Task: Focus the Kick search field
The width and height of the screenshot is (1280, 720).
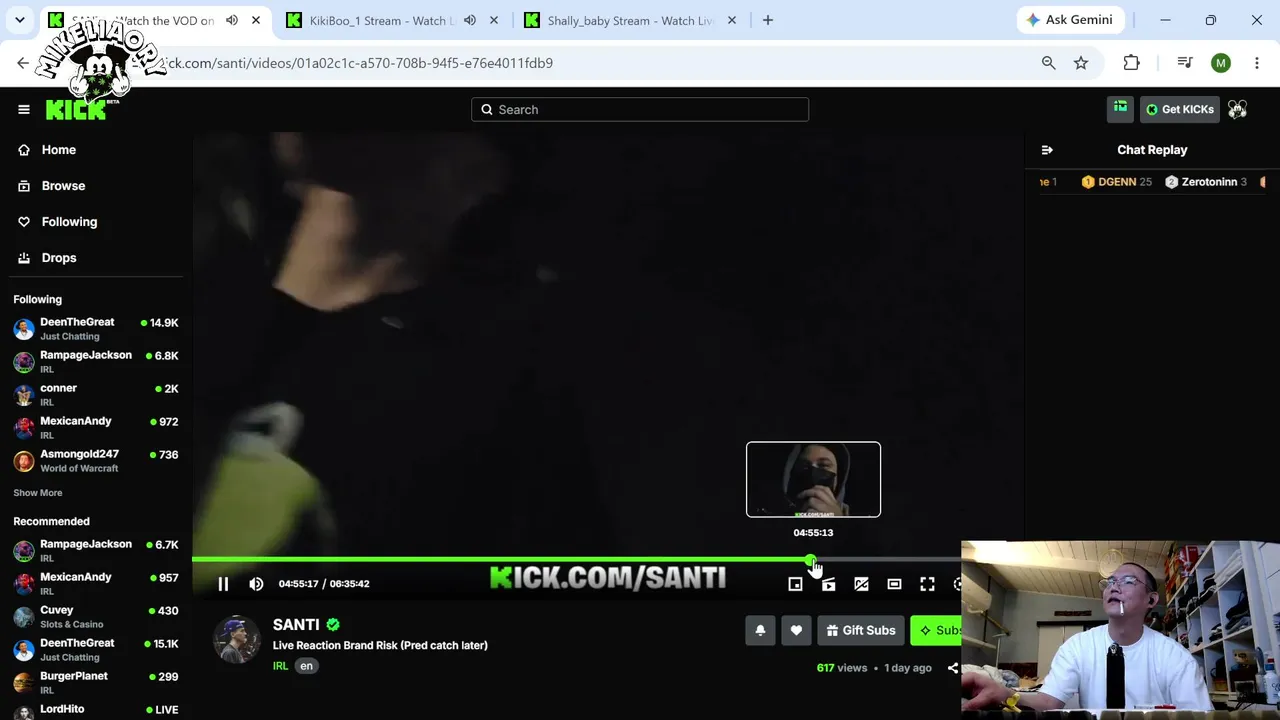Action: [x=640, y=109]
